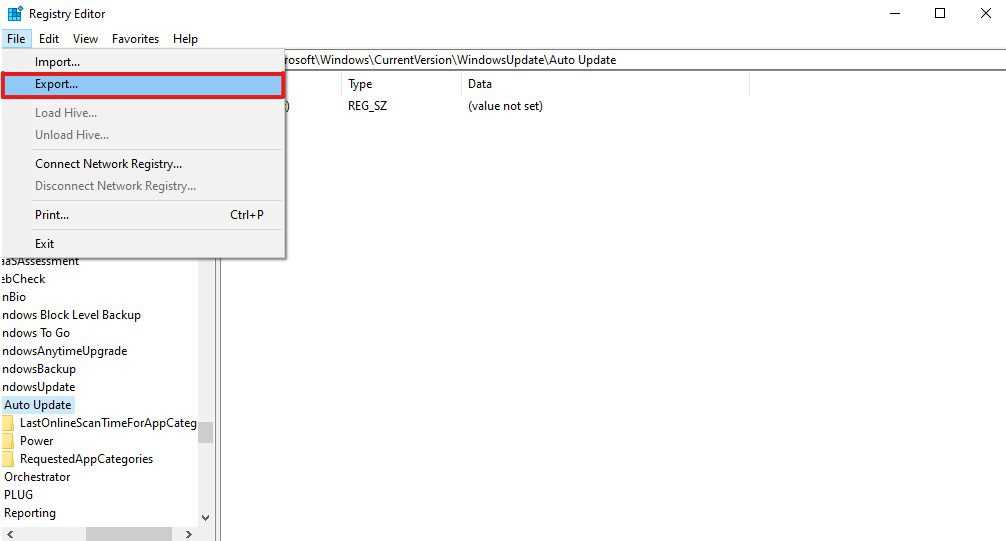This screenshot has height=541, width=1006.
Task: Click the Data column header
Action: [x=604, y=84]
